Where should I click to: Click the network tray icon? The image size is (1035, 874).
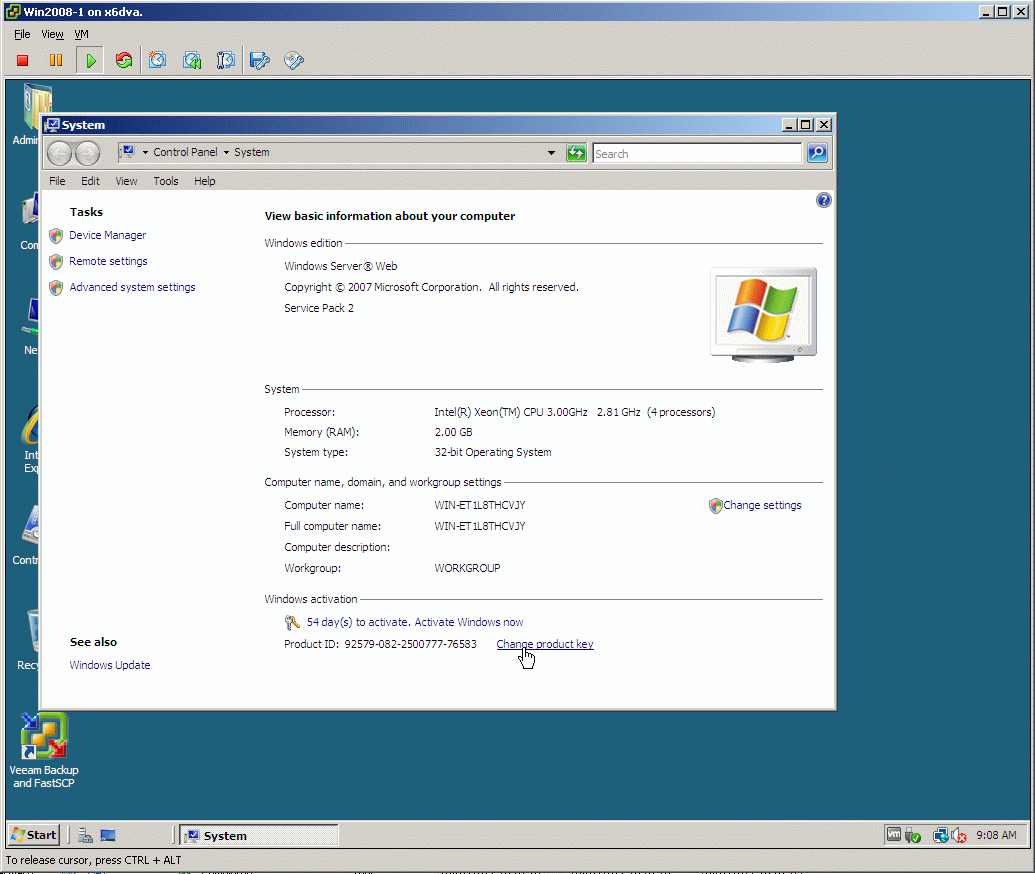point(941,836)
